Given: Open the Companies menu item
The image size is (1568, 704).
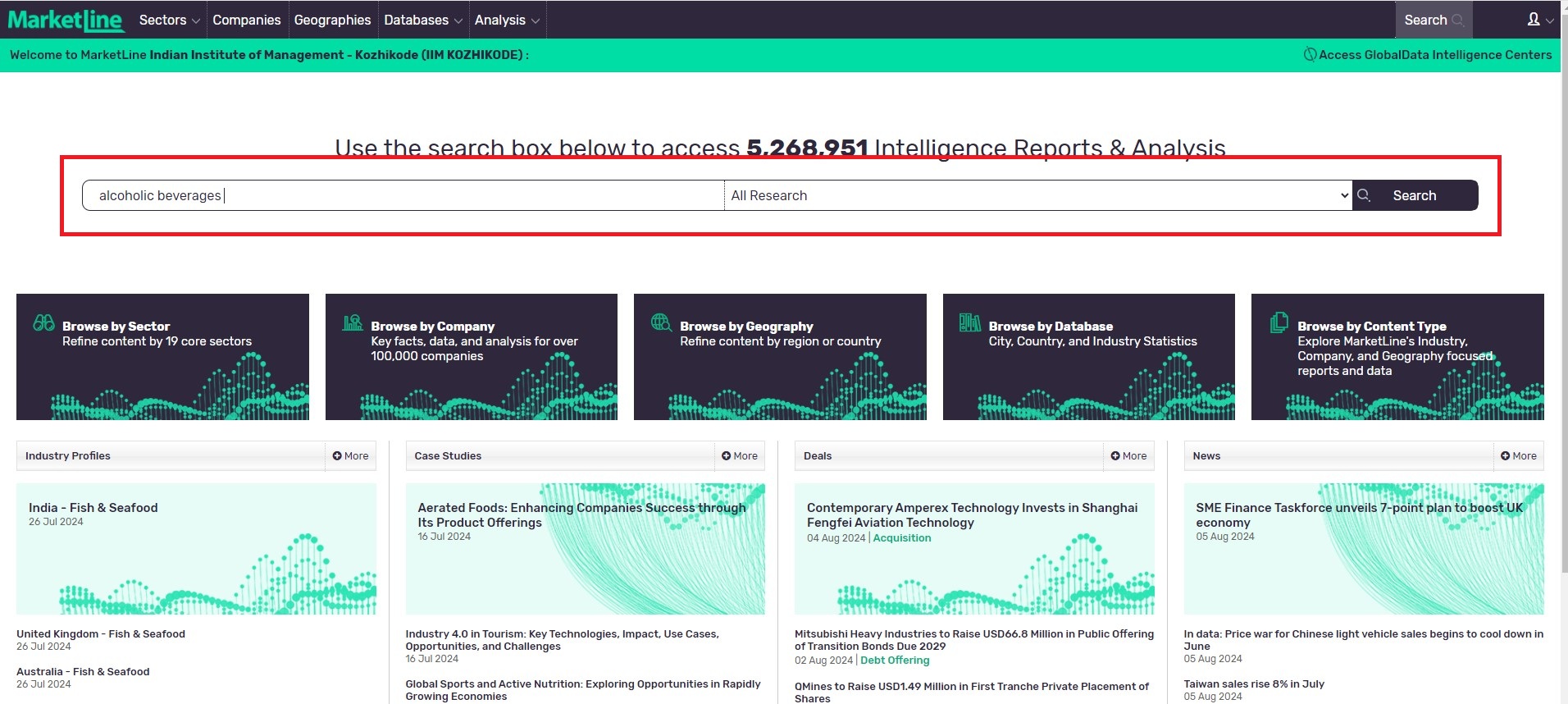Looking at the screenshot, I should pos(246,20).
